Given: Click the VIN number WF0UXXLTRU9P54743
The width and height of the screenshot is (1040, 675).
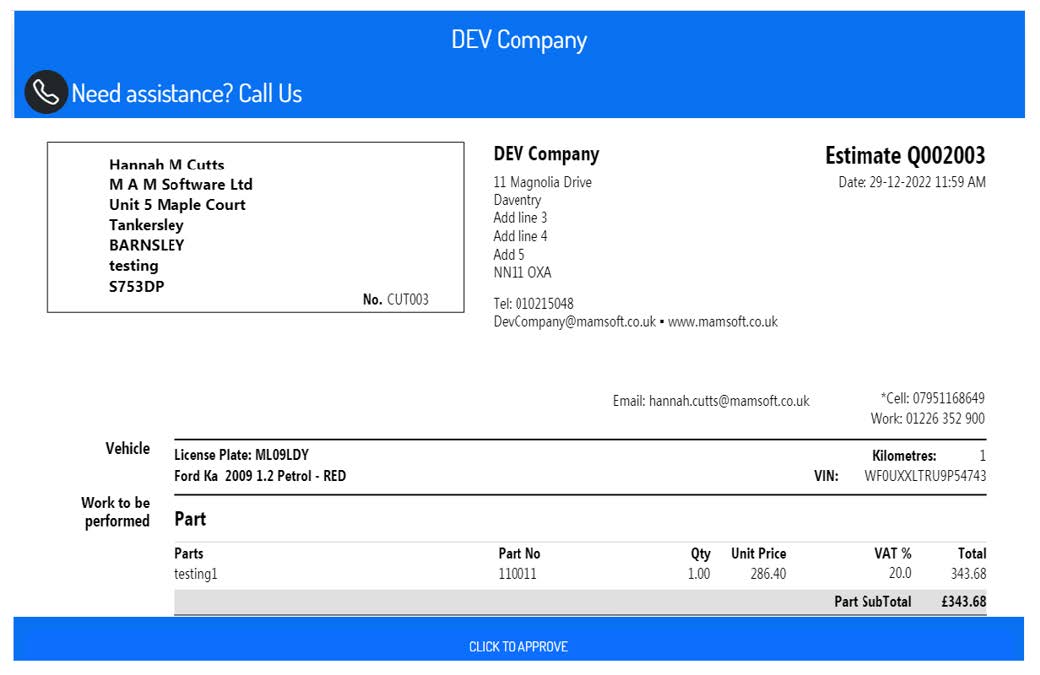Looking at the screenshot, I should point(925,476).
